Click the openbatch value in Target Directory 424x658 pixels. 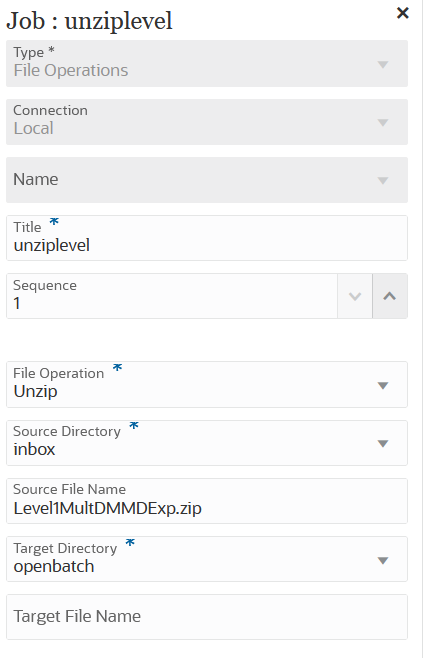[54, 567]
